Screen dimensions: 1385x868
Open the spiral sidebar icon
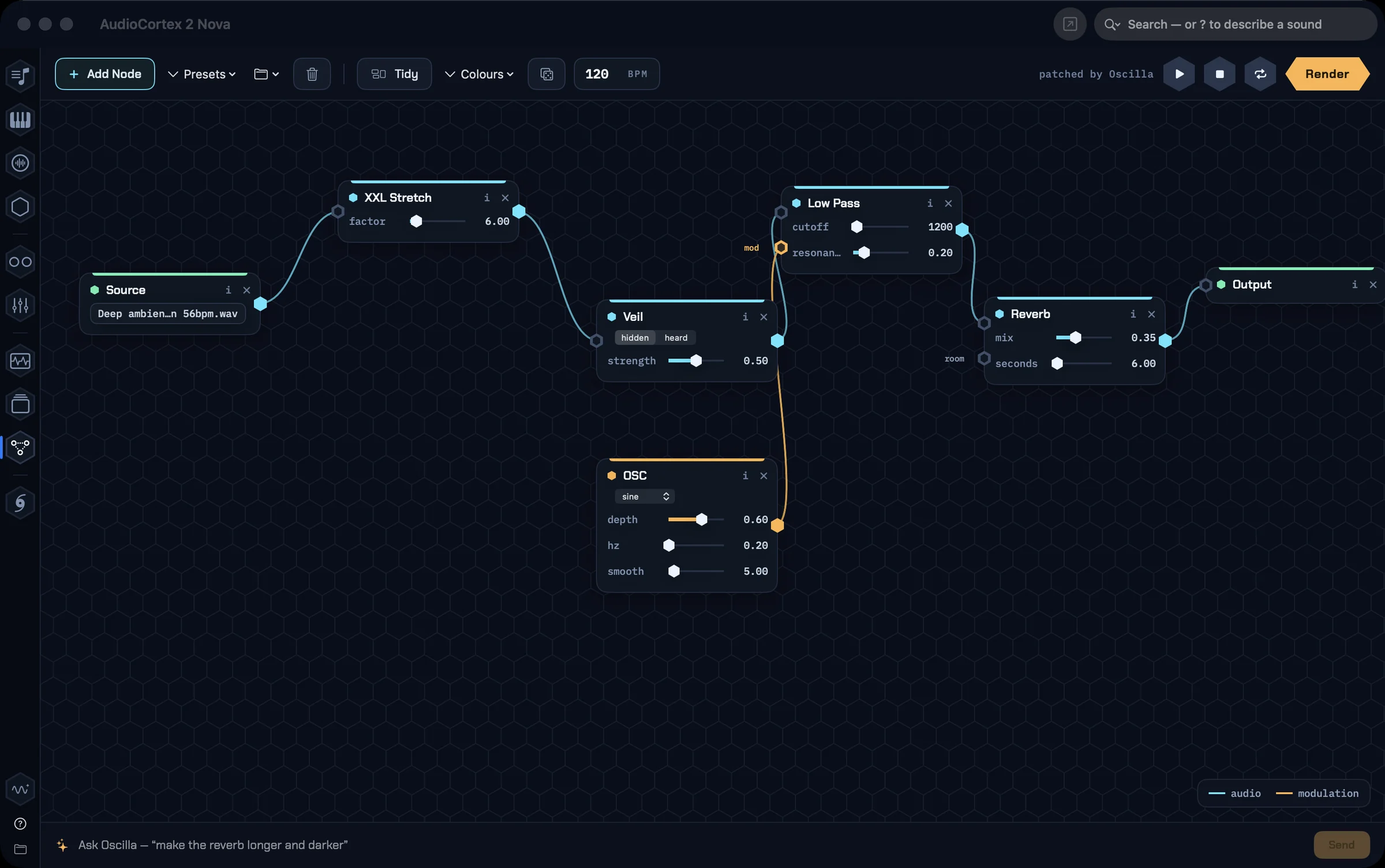20,503
